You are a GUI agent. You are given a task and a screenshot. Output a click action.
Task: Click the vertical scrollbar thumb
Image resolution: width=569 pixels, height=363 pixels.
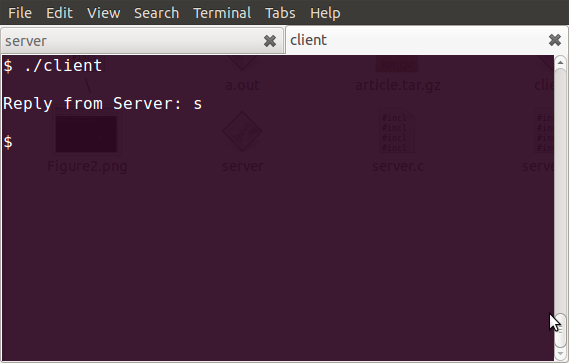pos(561,330)
